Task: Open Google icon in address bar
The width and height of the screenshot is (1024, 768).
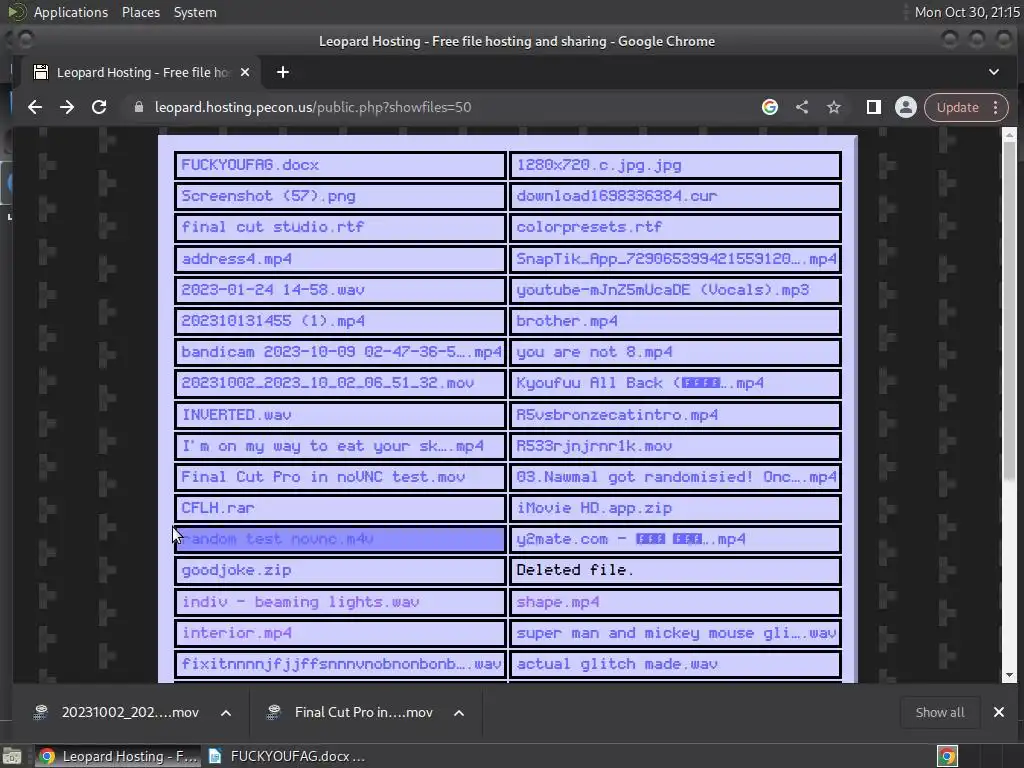Action: click(x=770, y=107)
